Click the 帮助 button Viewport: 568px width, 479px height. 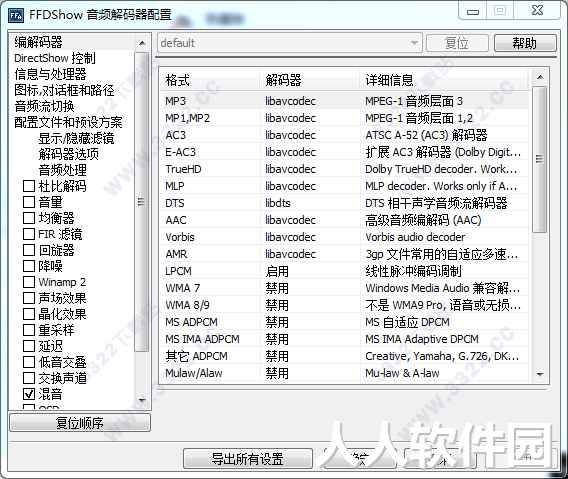pyautogui.click(x=525, y=43)
